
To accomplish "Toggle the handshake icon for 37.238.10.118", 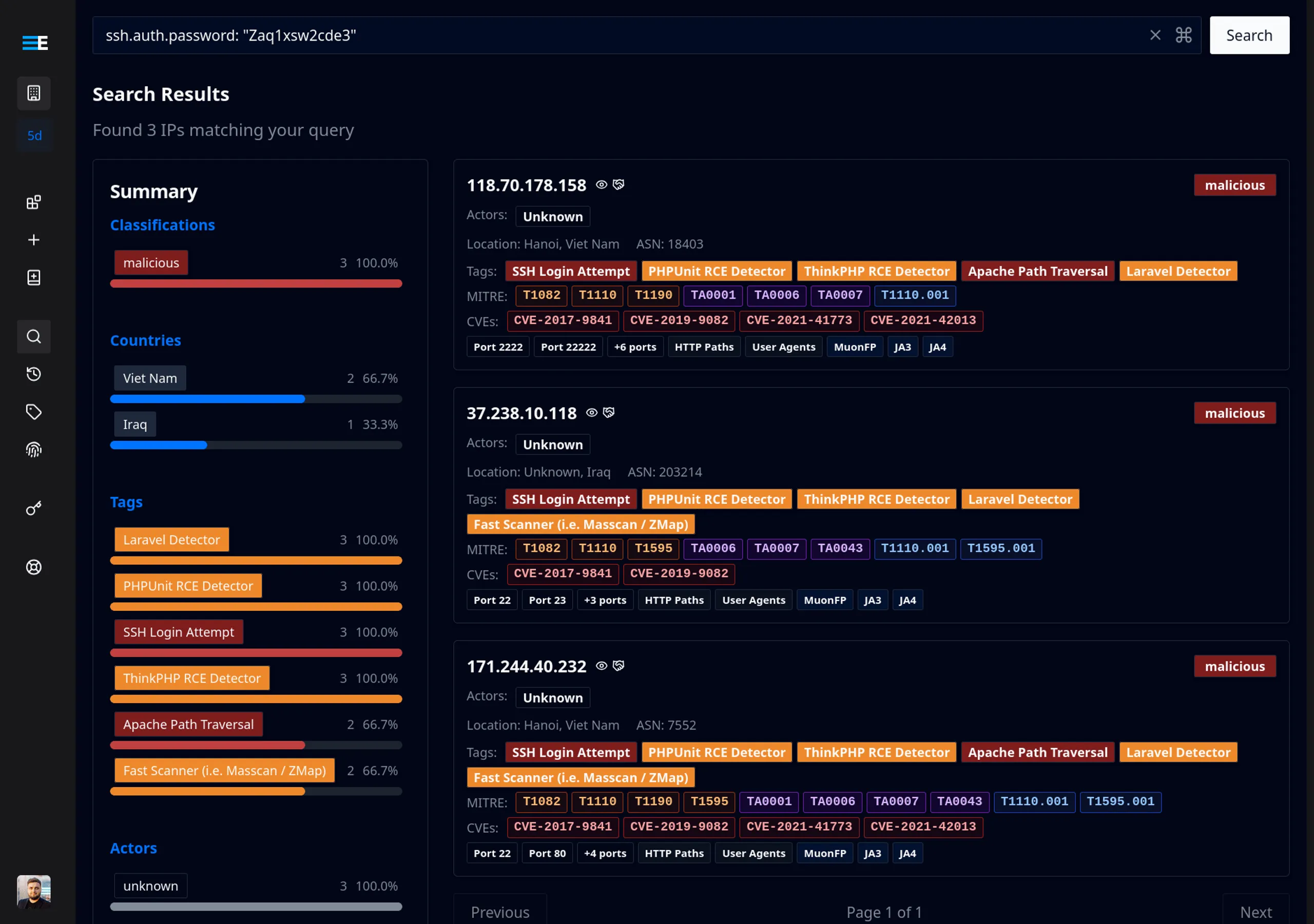I will 608,412.
